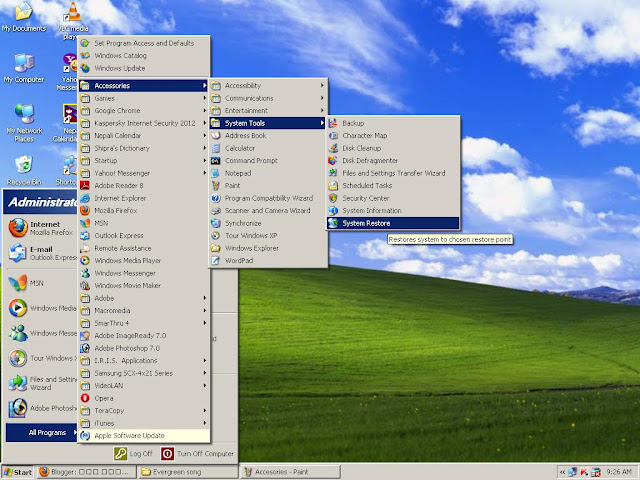The height and width of the screenshot is (480, 640).
Task: Switch to Evergreen song taskbar folder
Action: tap(188, 472)
